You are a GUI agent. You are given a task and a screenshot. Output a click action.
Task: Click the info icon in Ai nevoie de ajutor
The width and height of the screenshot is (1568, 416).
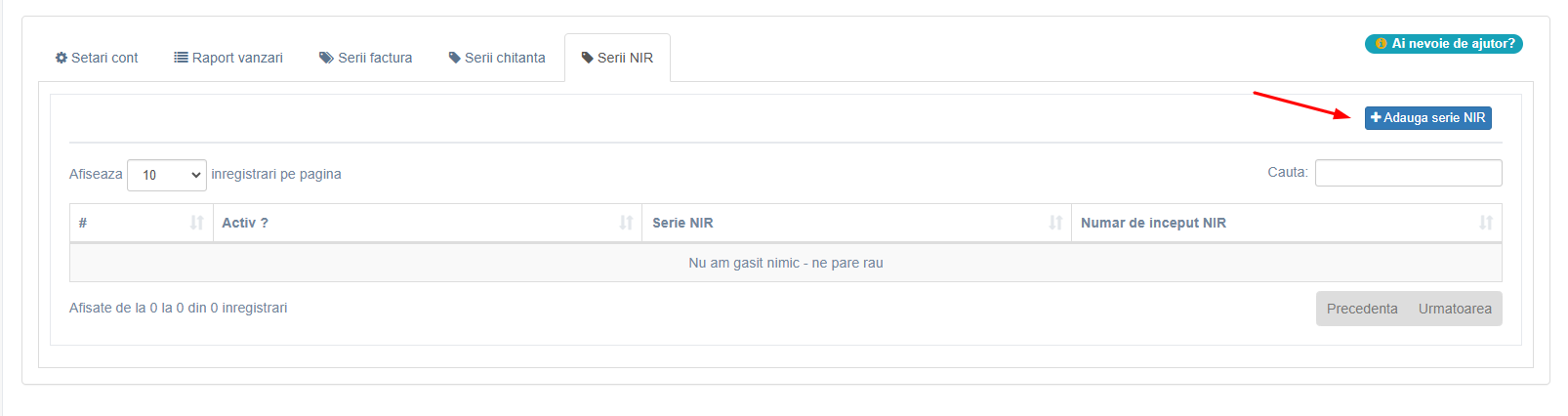[x=1382, y=44]
